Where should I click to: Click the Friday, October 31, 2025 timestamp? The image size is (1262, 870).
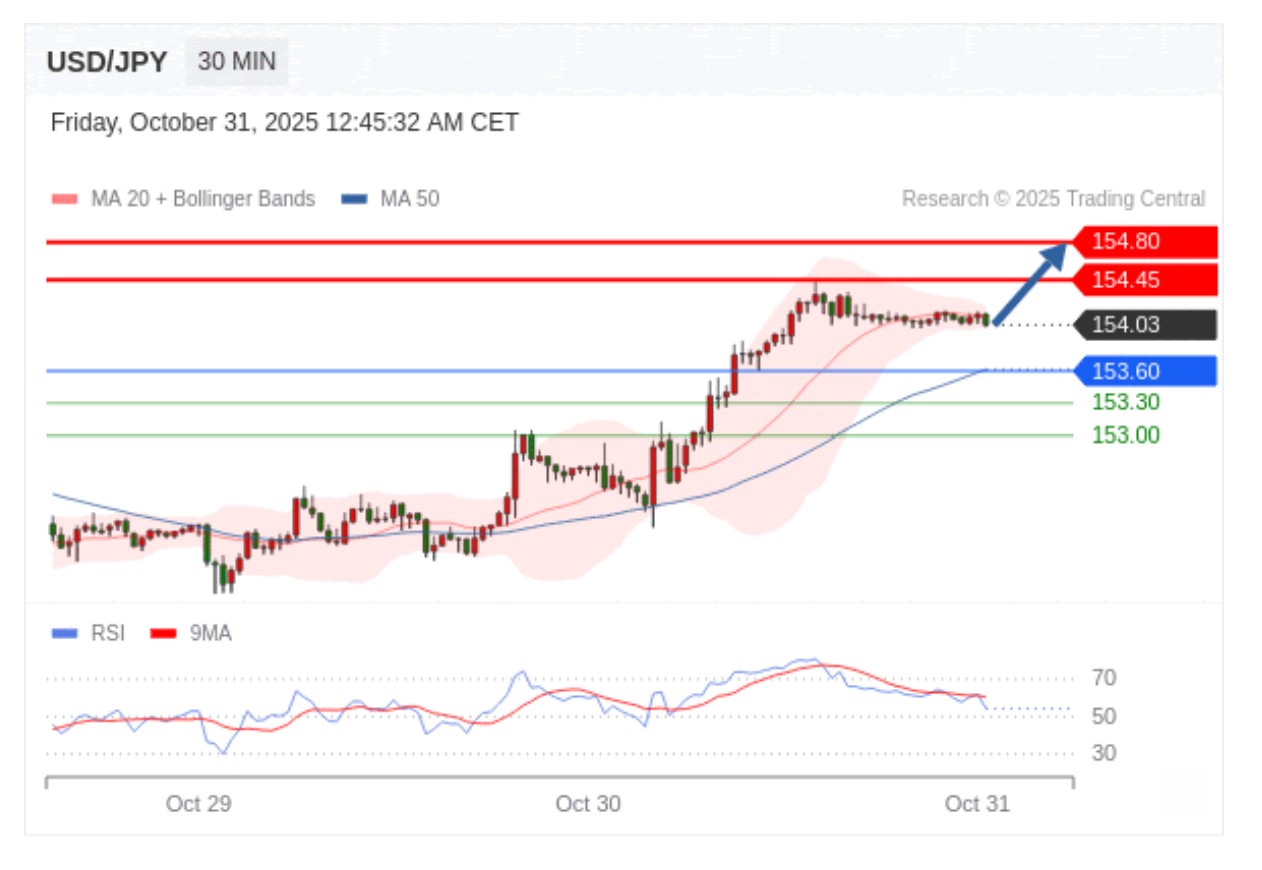pos(285,123)
